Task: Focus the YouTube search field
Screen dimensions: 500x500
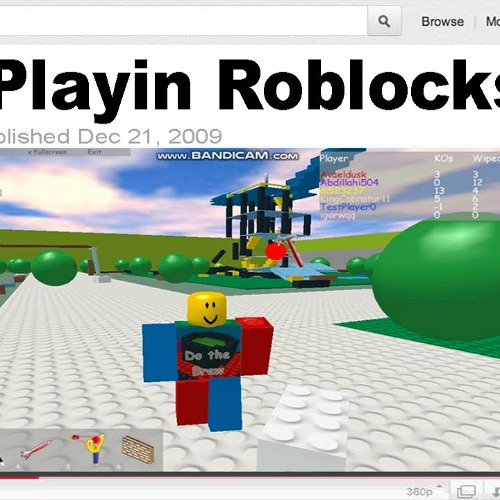Action: pyautogui.click(x=183, y=21)
